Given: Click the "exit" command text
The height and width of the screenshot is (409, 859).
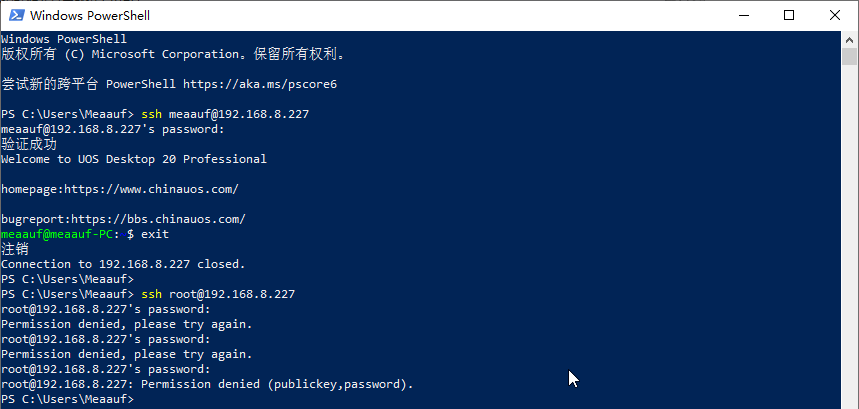Looking at the screenshot, I should 155,234.
